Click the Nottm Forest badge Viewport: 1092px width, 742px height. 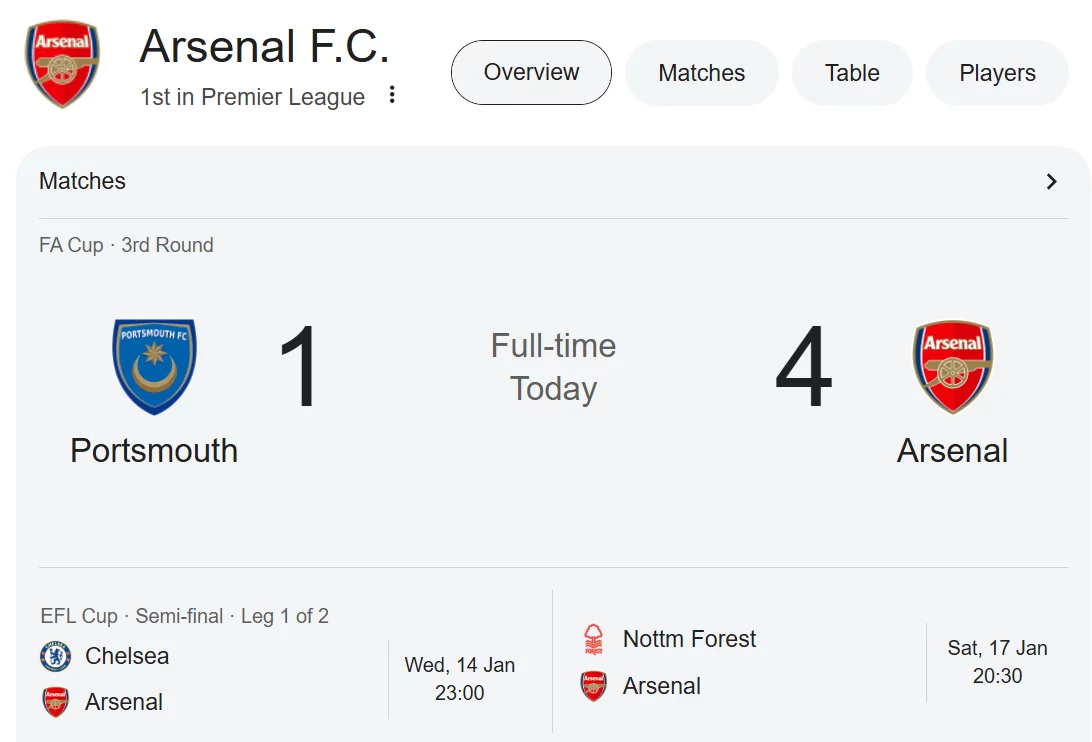click(x=594, y=639)
